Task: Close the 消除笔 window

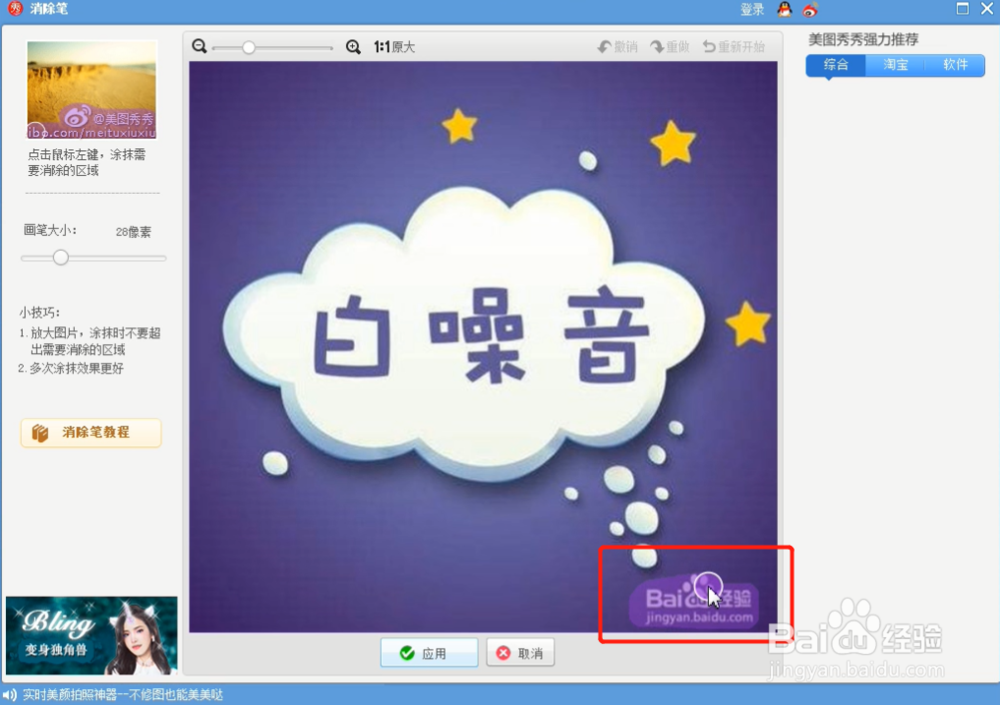Action: [987, 8]
